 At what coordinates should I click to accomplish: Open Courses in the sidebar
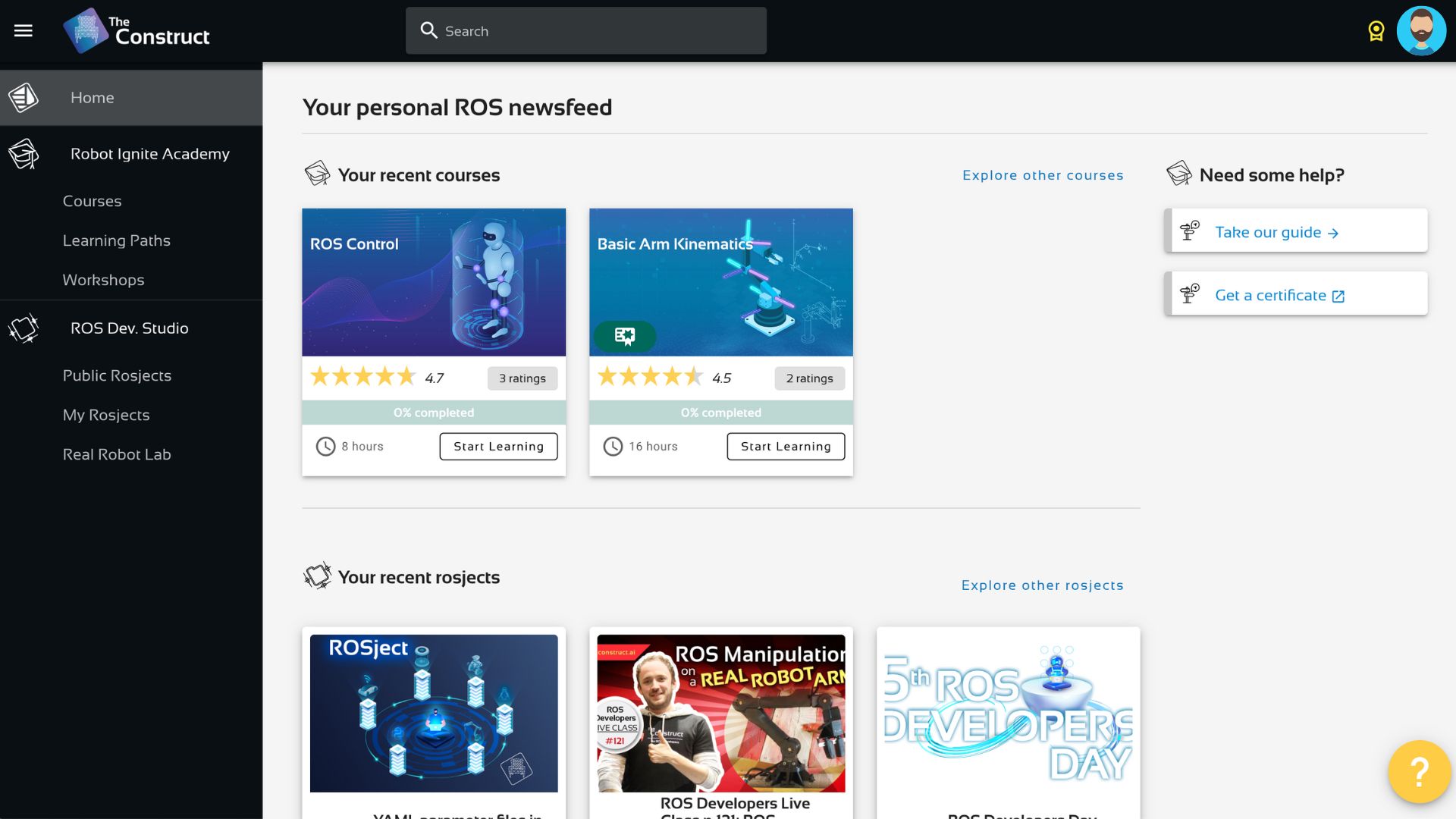point(92,201)
